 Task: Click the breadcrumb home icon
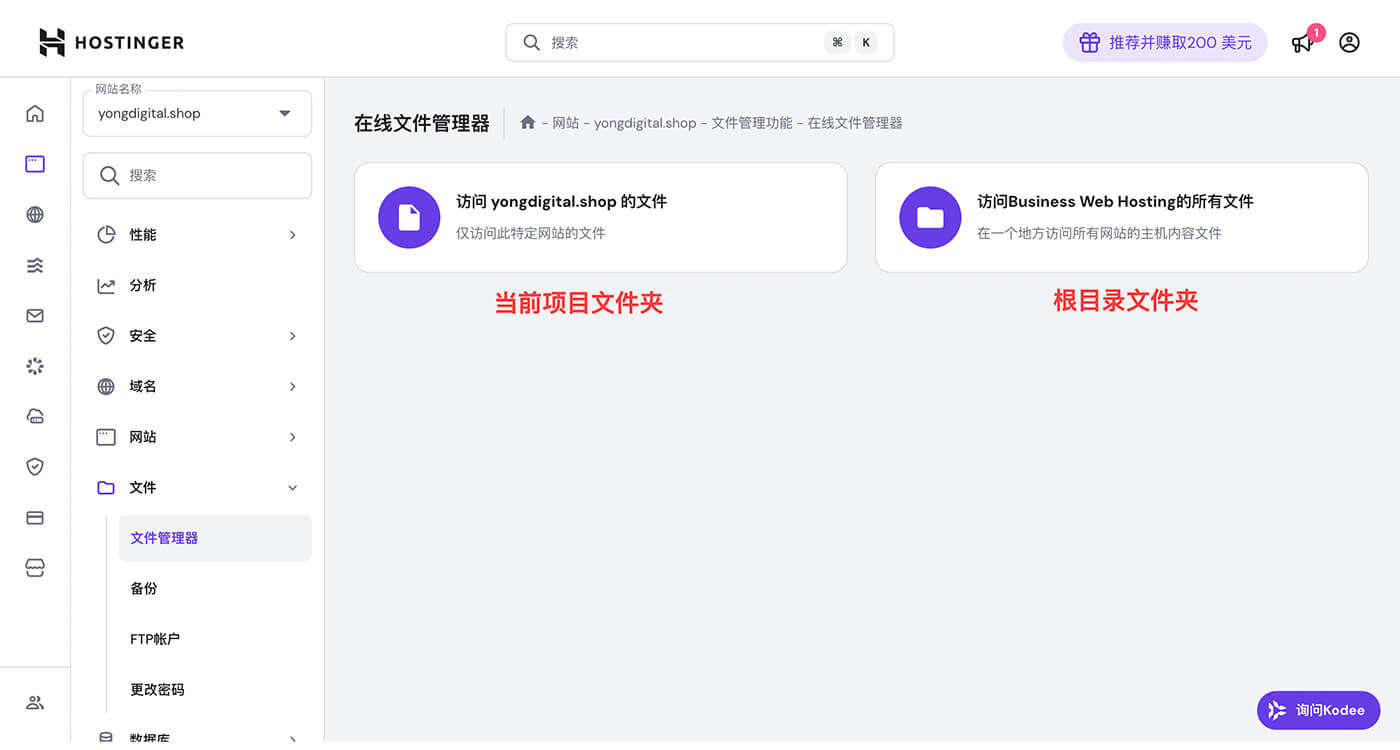pyautogui.click(x=528, y=122)
